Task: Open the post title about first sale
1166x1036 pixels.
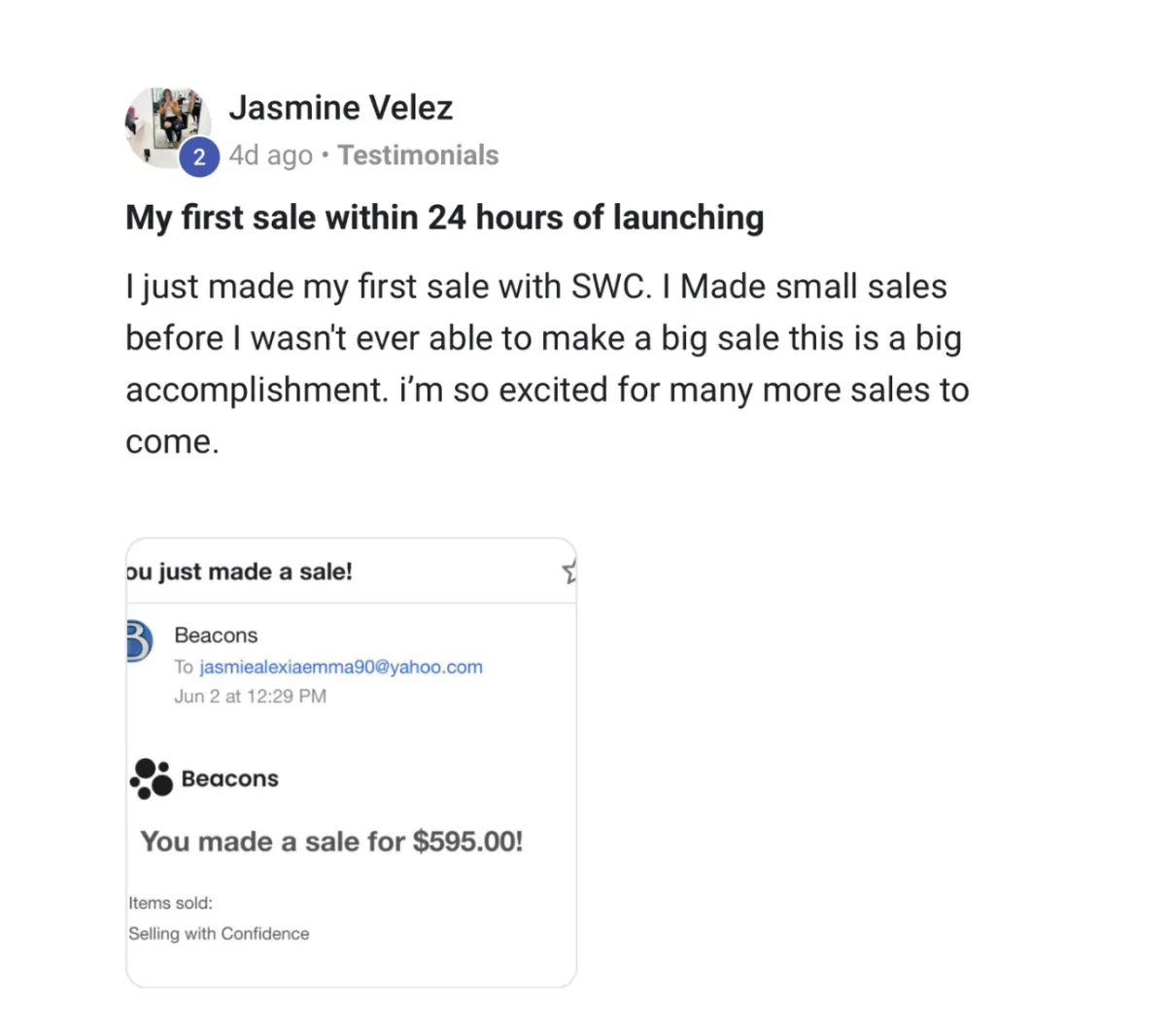Action: point(445,218)
